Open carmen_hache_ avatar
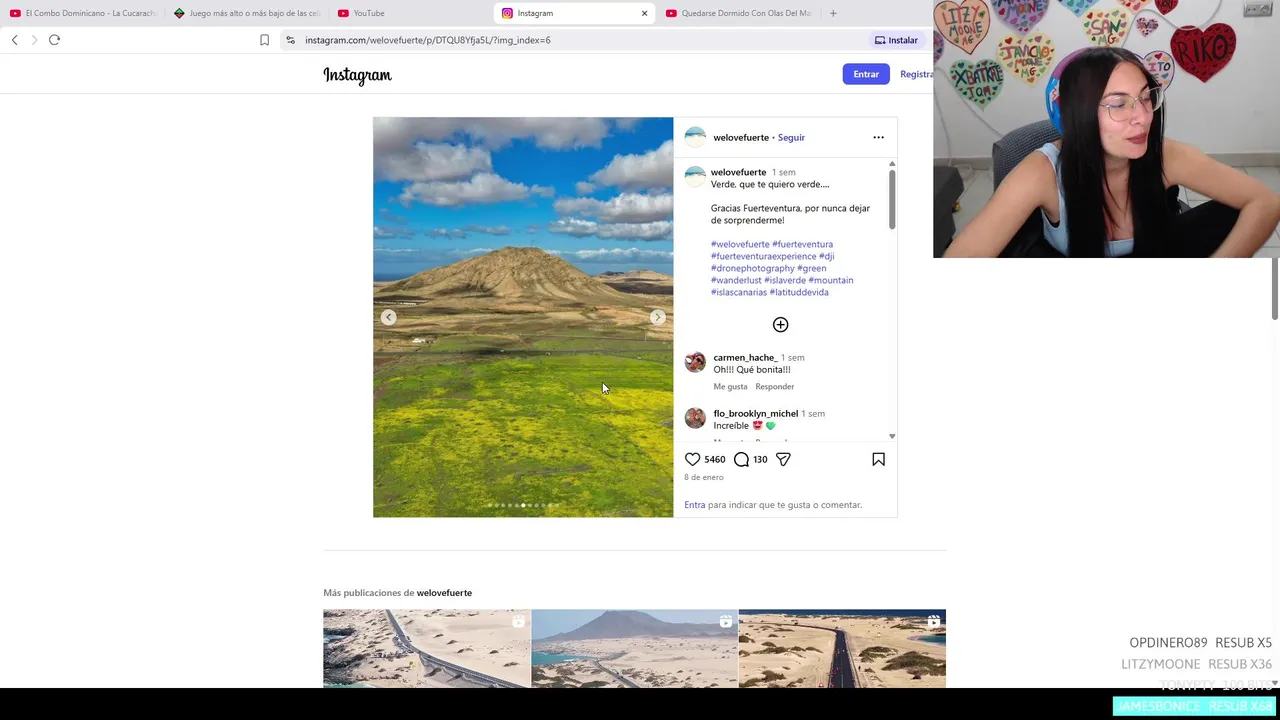 pos(695,362)
